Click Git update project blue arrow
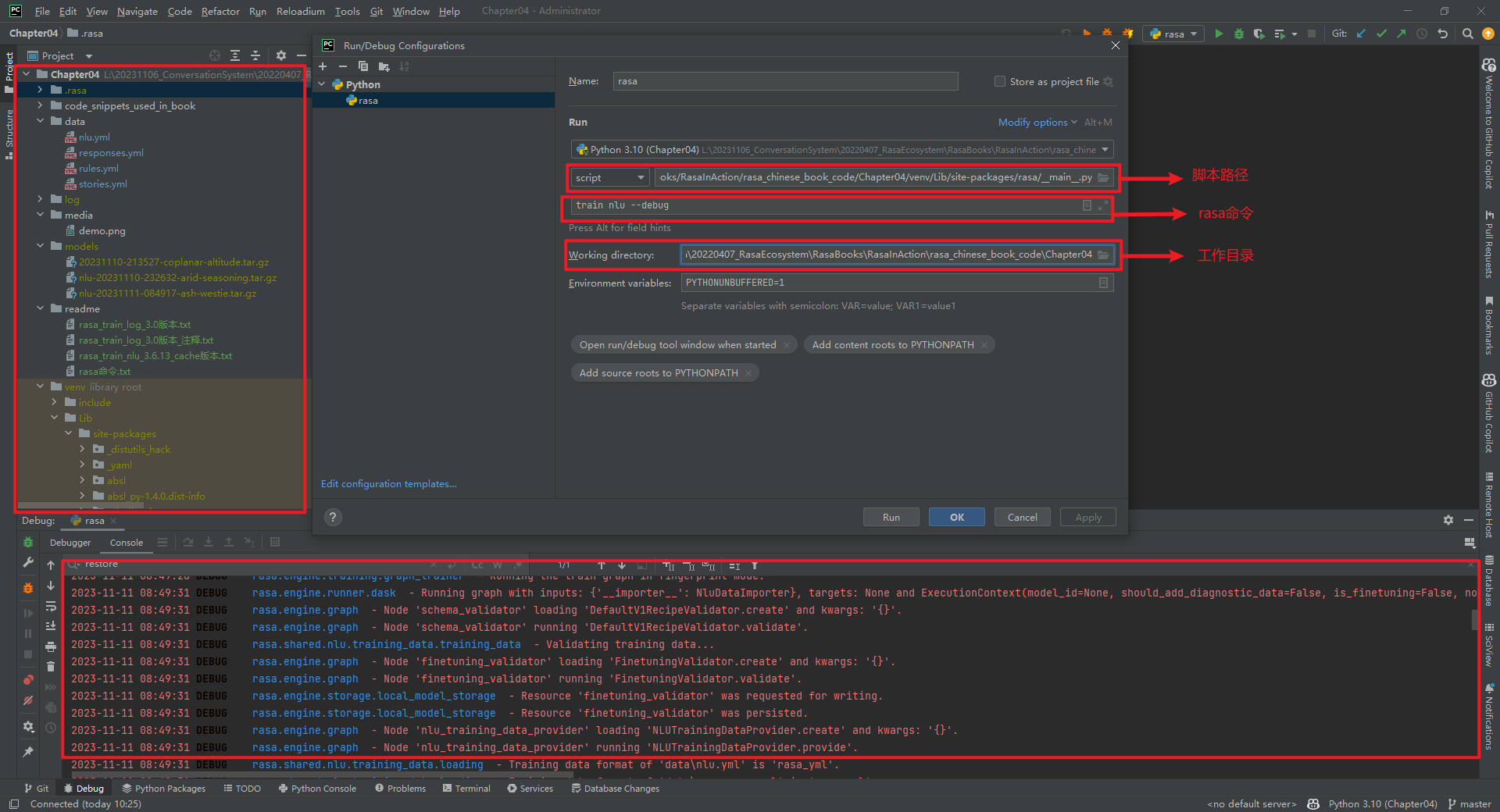 click(x=1361, y=34)
